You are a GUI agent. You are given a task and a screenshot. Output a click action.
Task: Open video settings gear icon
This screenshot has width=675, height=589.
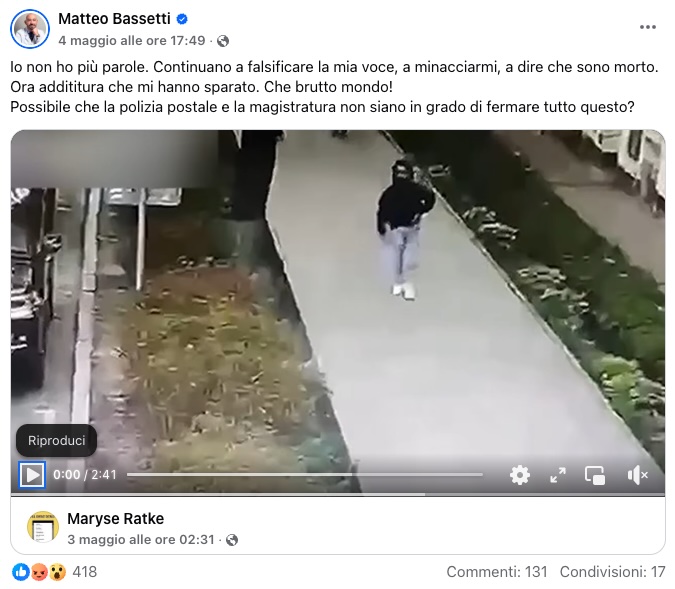[520, 475]
